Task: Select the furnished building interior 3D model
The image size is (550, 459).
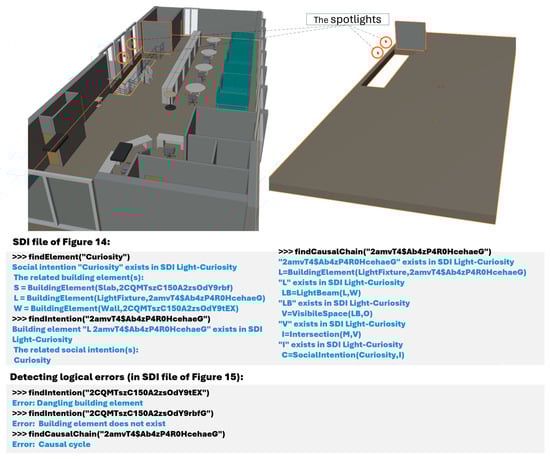Action: tap(147, 119)
